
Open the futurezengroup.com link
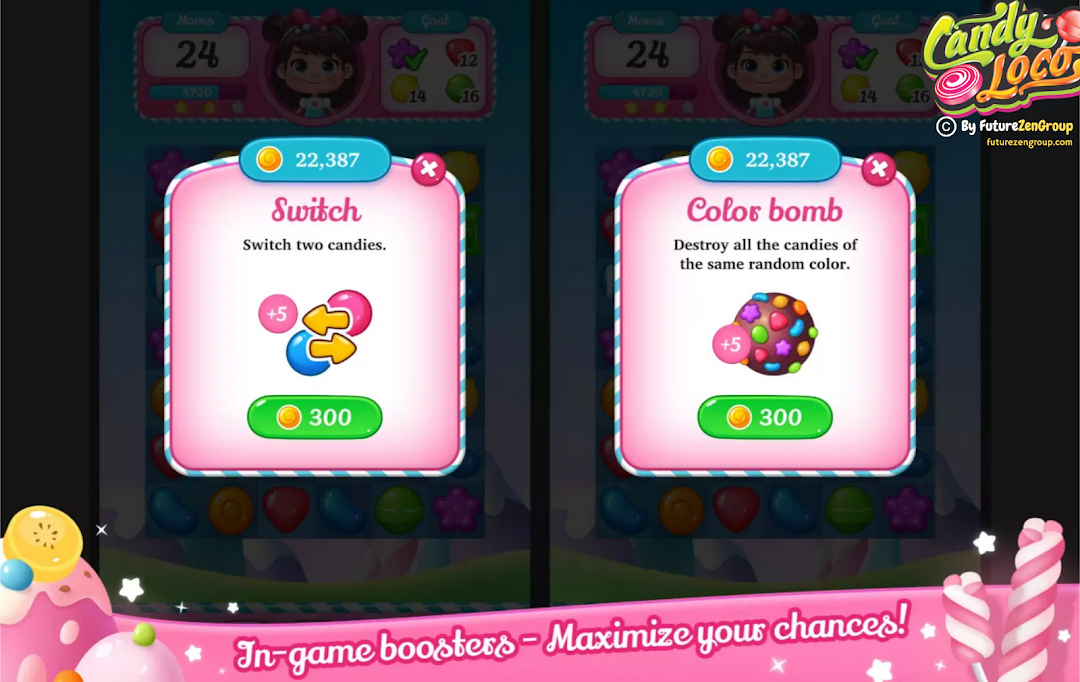(x=1029, y=143)
